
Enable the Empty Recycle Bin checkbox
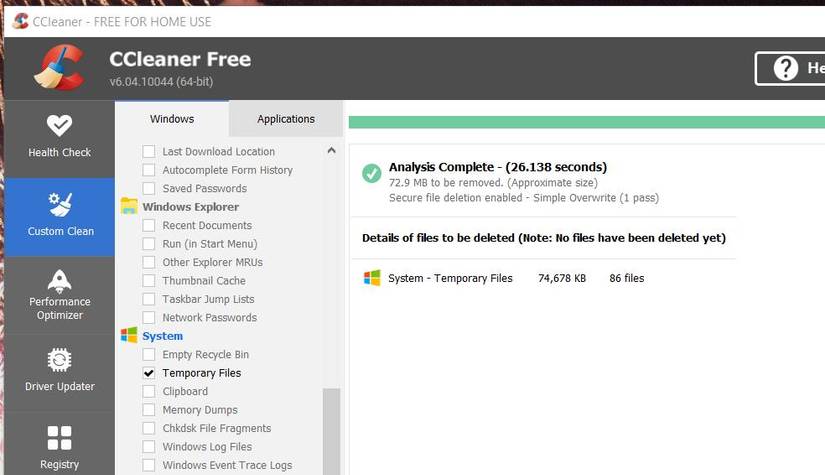pyautogui.click(x=149, y=355)
